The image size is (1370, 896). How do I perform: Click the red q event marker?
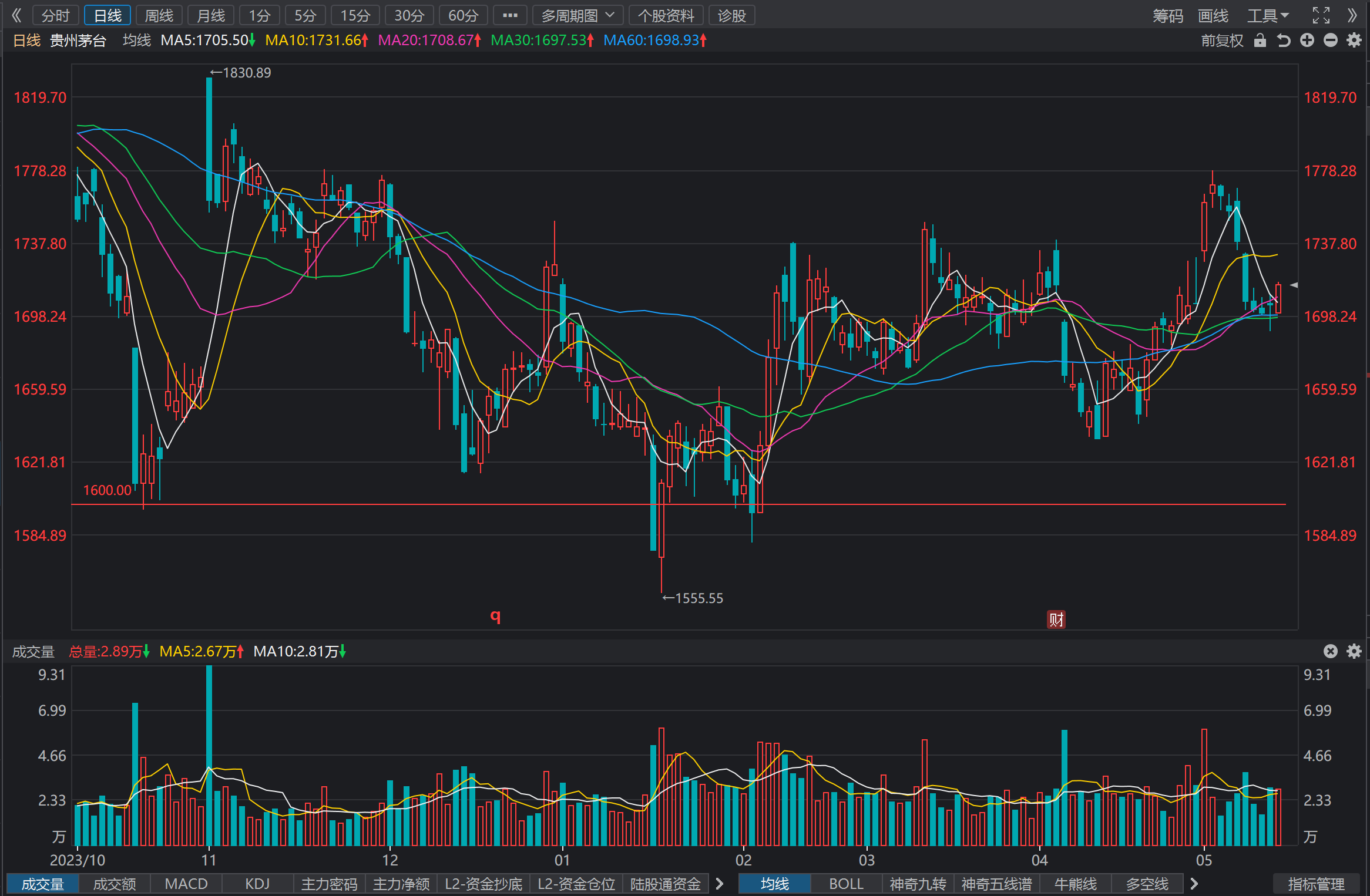click(x=496, y=616)
